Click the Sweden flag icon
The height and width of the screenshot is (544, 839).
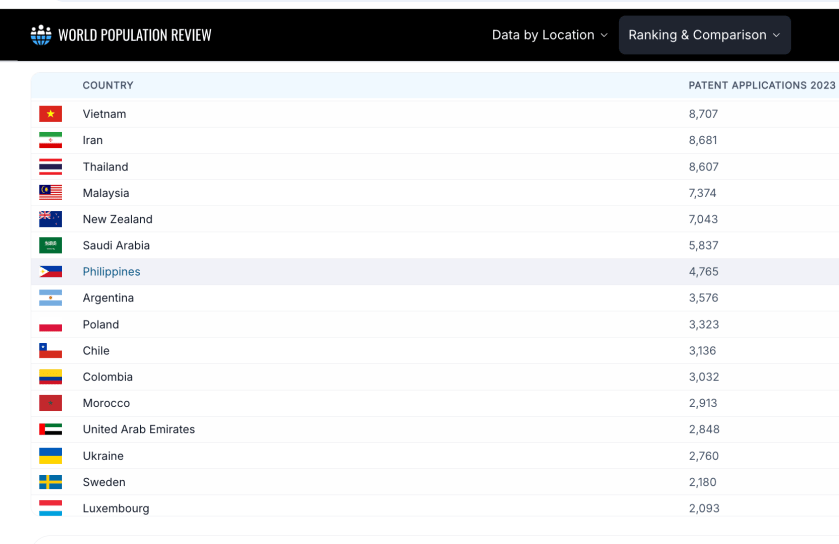pyautogui.click(x=50, y=482)
